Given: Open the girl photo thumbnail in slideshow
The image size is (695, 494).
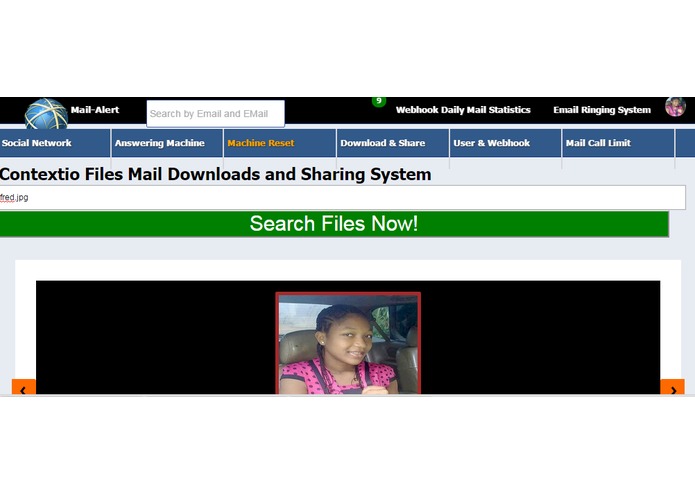Looking at the screenshot, I should pyautogui.click(x=348, y=343).
